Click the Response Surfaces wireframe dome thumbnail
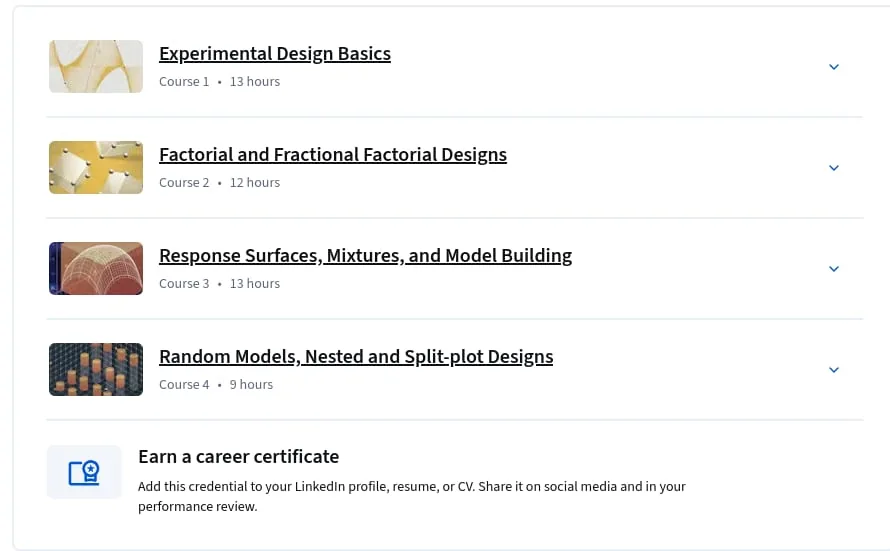 click(96, 268)
